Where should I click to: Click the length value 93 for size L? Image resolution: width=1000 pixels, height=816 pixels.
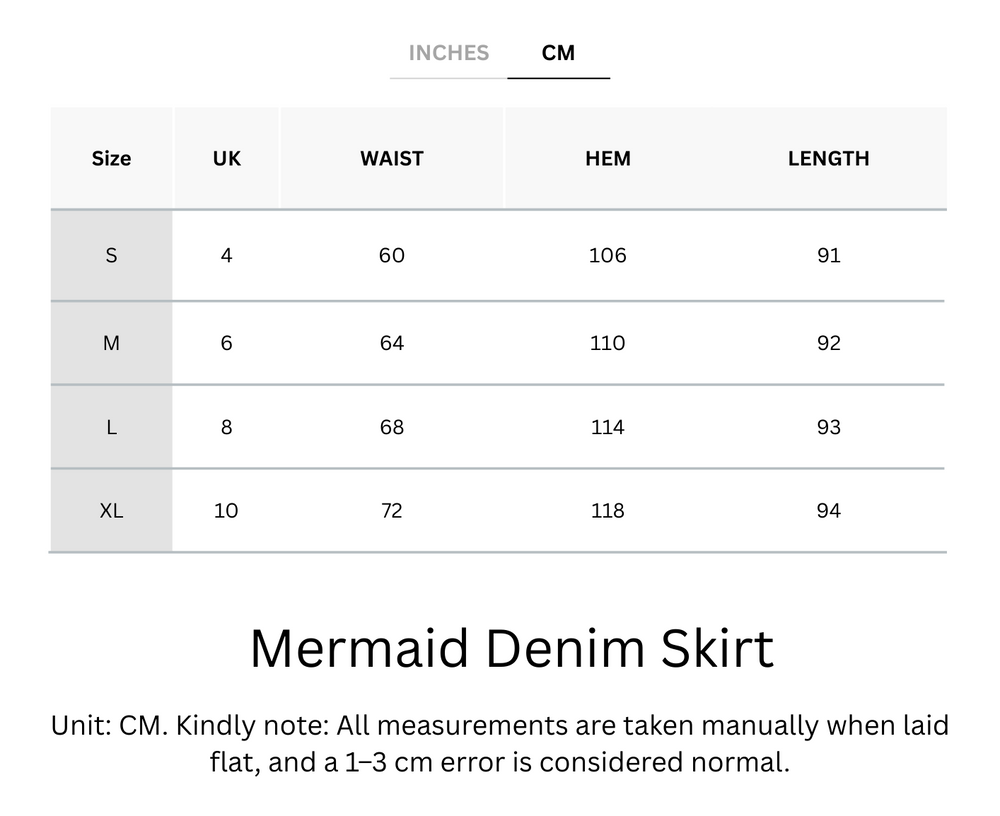point(828,427)
